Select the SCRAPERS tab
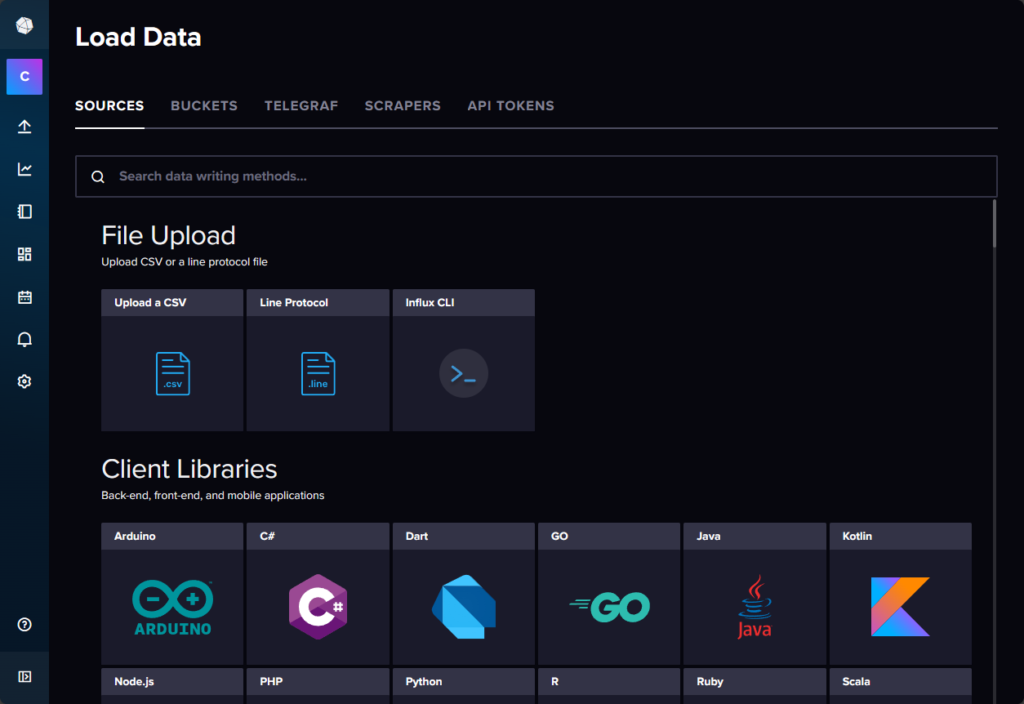 coord(402,105)
